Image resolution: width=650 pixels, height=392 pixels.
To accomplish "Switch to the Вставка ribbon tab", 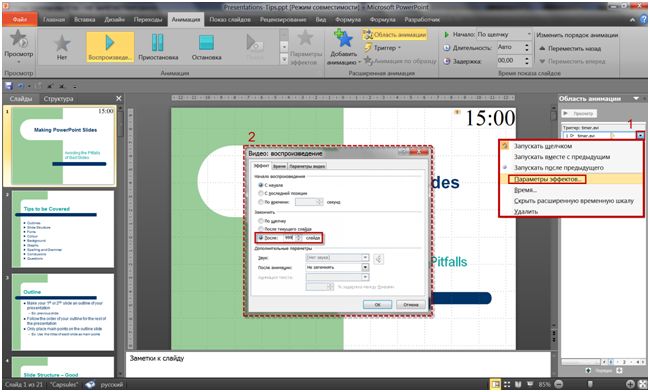I will (x=85, y=19).
